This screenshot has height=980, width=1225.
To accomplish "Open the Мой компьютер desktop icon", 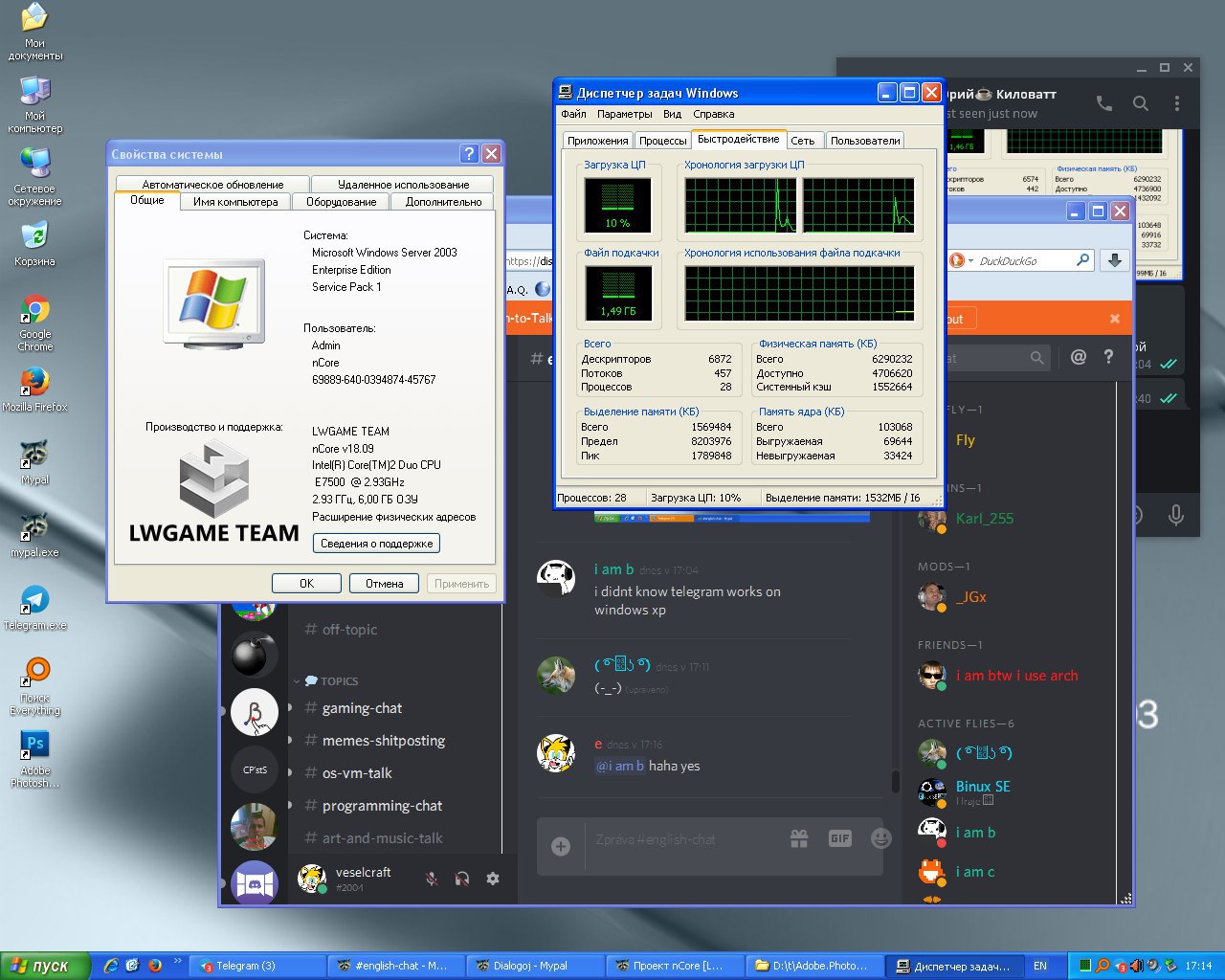I will (x=34, y=103).
